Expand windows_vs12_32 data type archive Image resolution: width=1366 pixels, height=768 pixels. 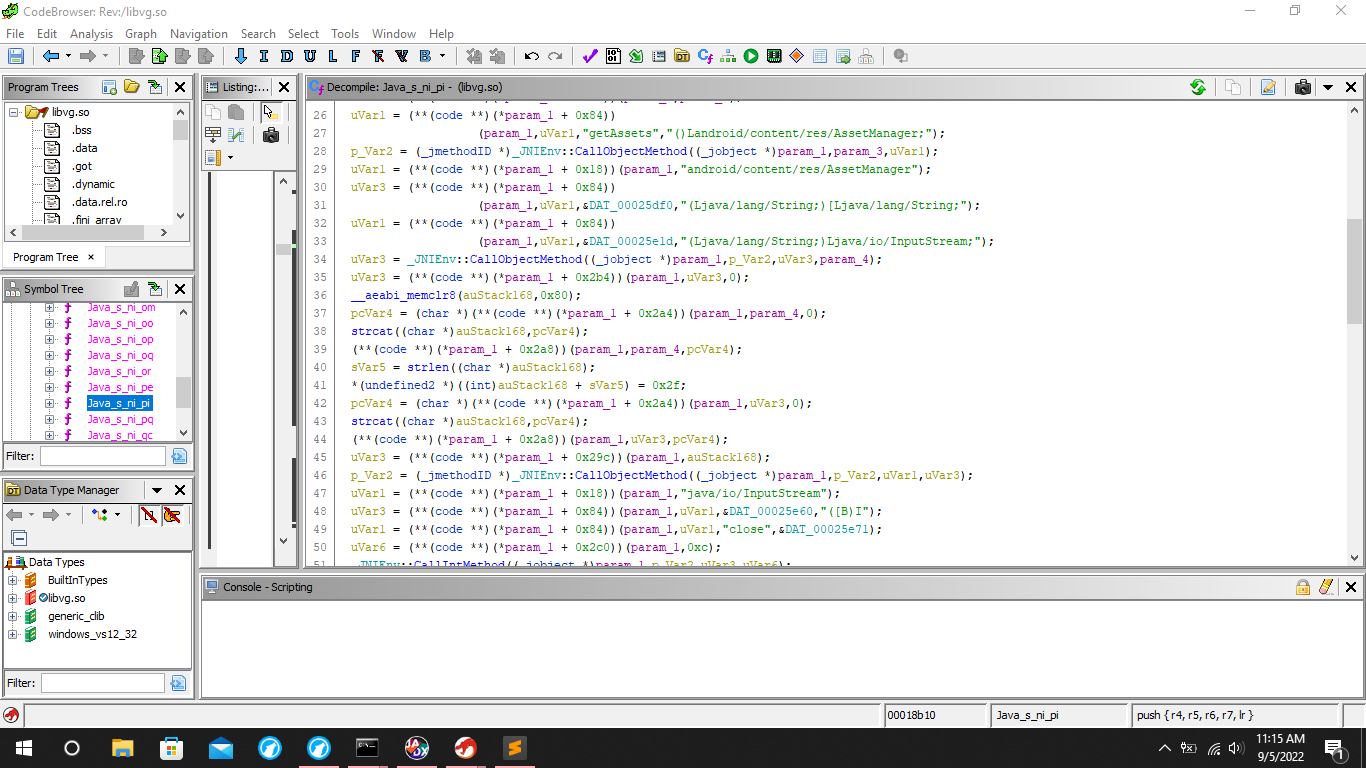coord(13,634)
